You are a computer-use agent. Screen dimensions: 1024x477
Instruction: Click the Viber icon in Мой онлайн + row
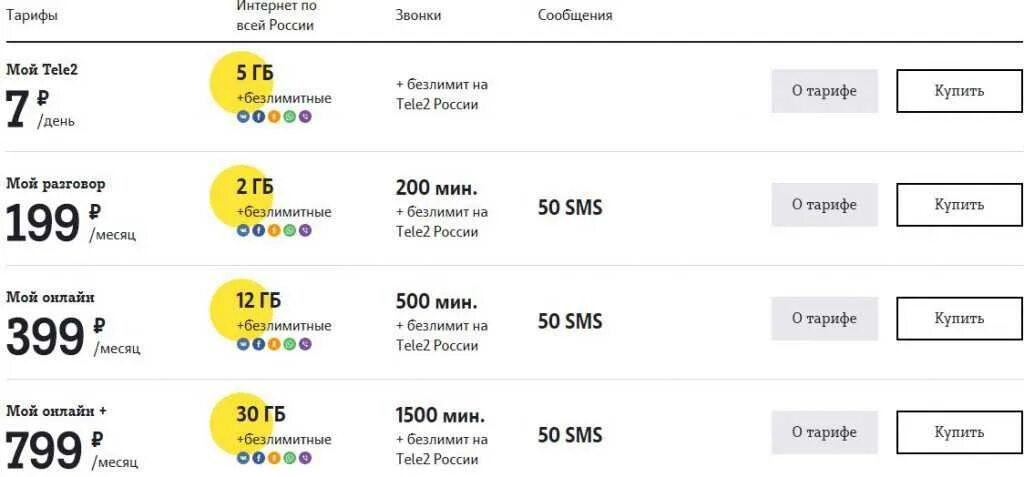tap(305, 458)
